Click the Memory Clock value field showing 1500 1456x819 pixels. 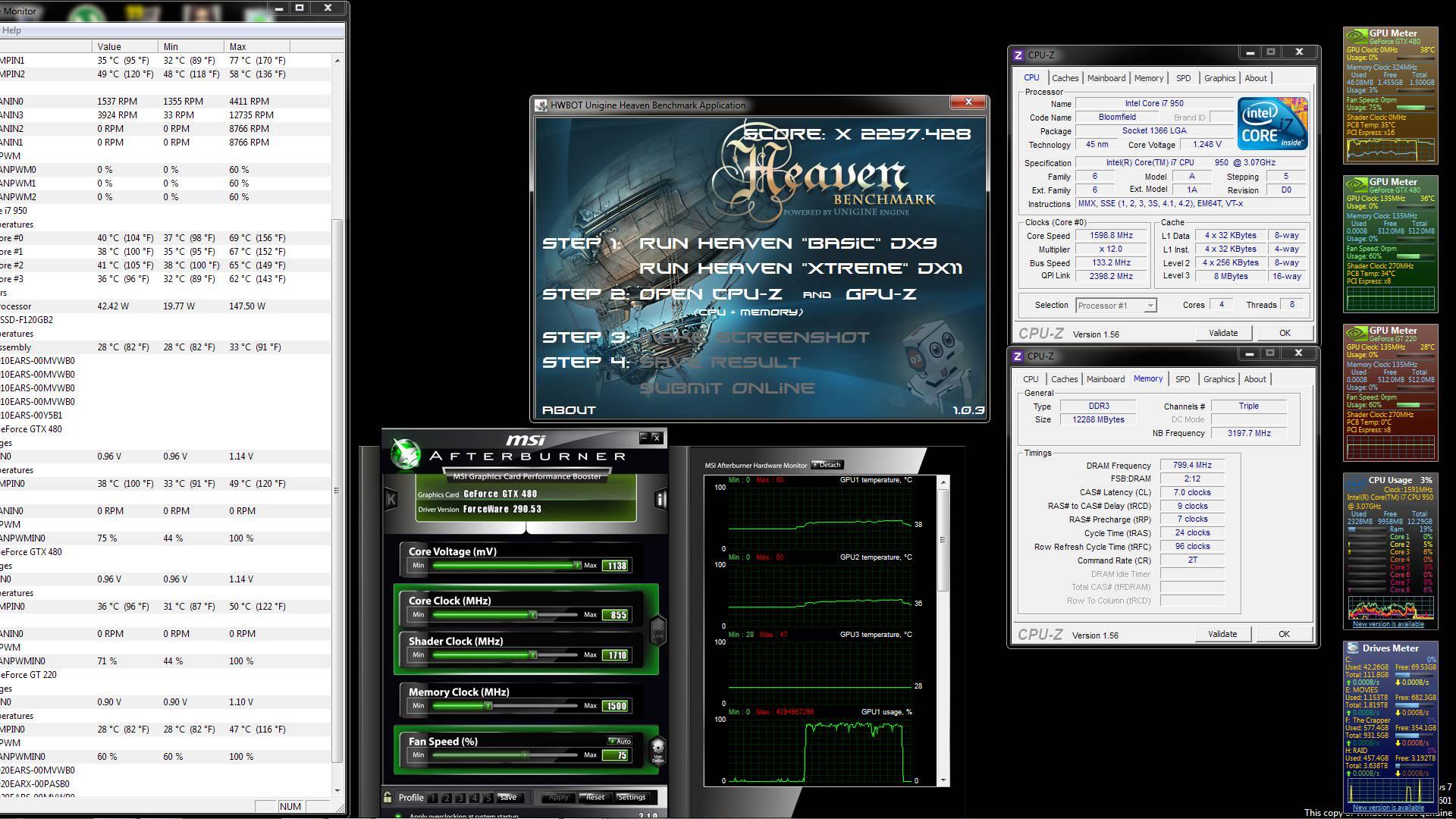[615, 706]
